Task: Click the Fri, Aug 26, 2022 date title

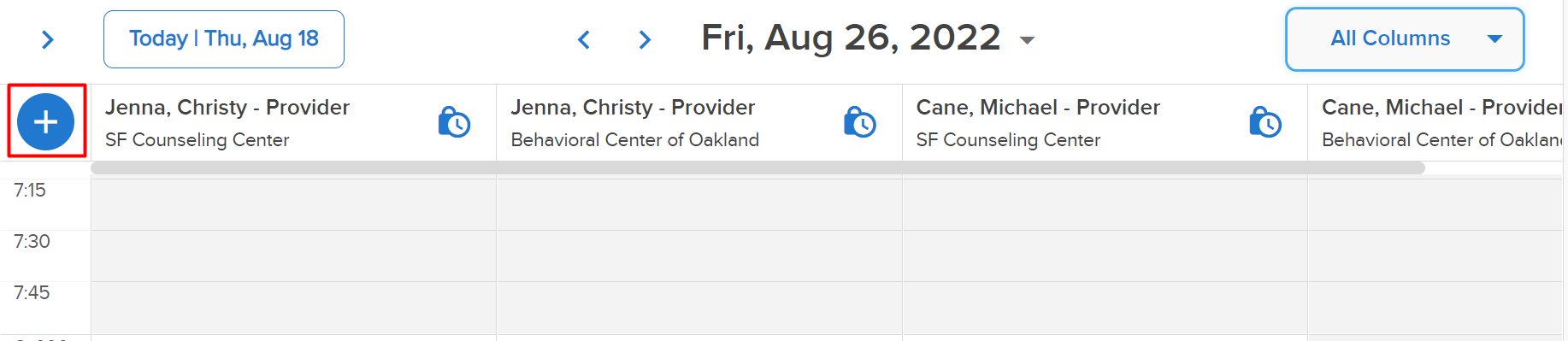Action: [x=851, y=38]
